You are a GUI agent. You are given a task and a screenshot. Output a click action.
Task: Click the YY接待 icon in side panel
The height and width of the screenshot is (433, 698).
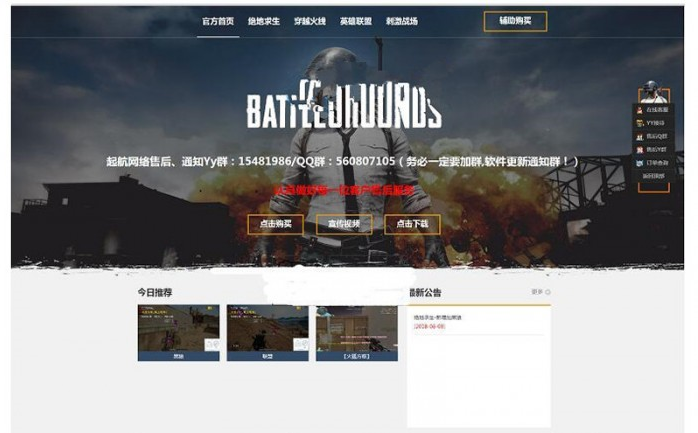pos(640,123)
